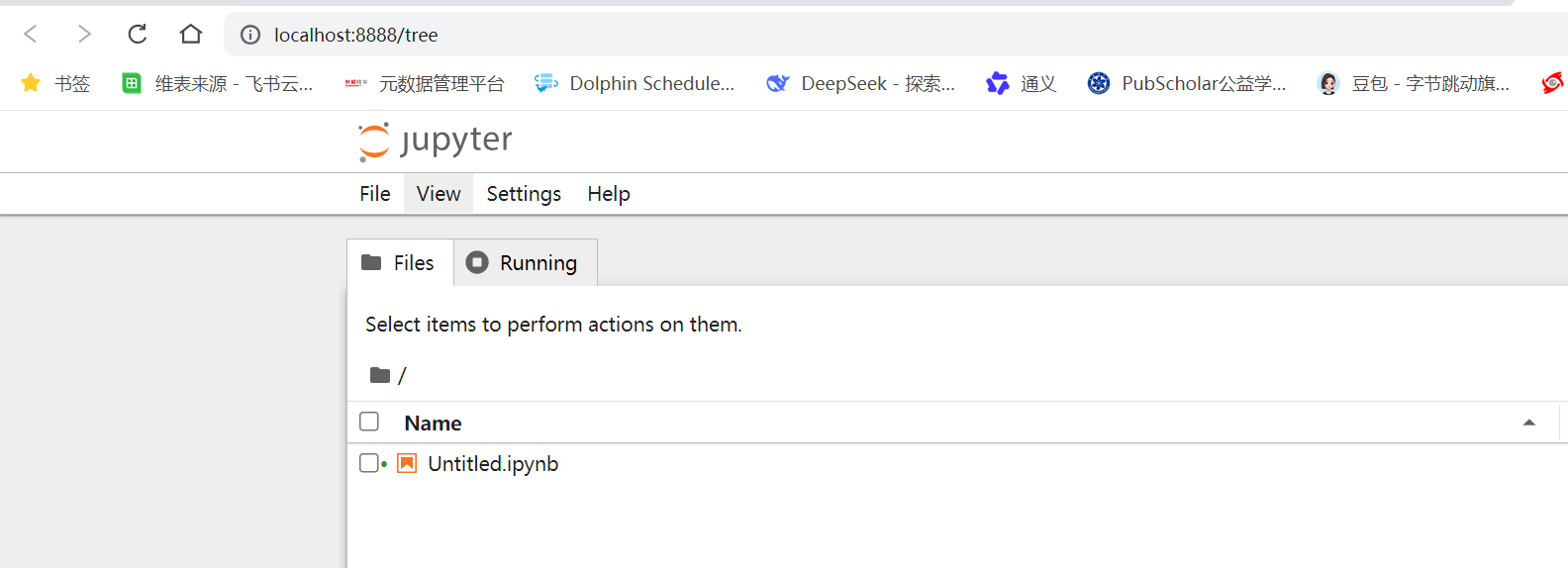Click the site info icon in address bar
1568x568 pixels.
(251, 36)
